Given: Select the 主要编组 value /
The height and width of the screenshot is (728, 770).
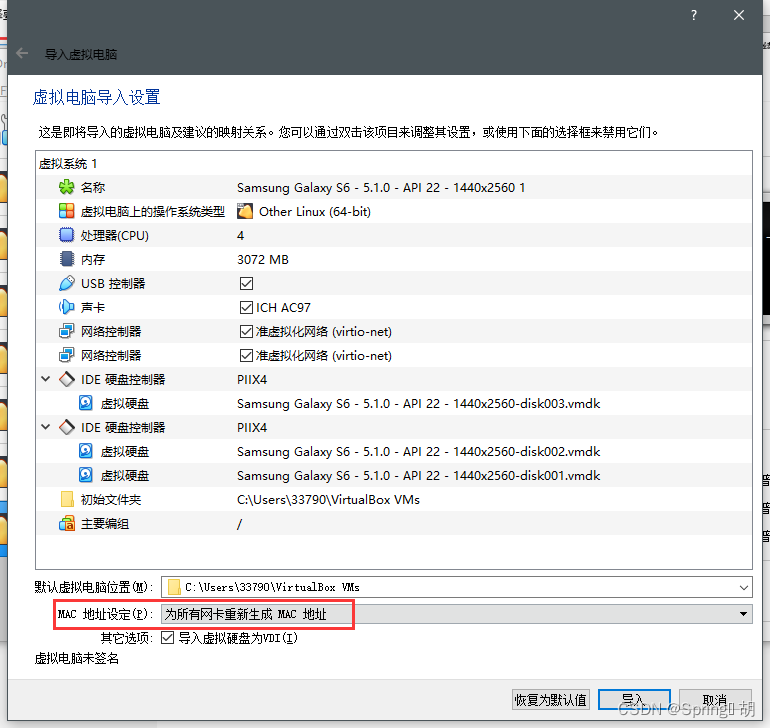Looking at the screenshot, I should [239, 524].
